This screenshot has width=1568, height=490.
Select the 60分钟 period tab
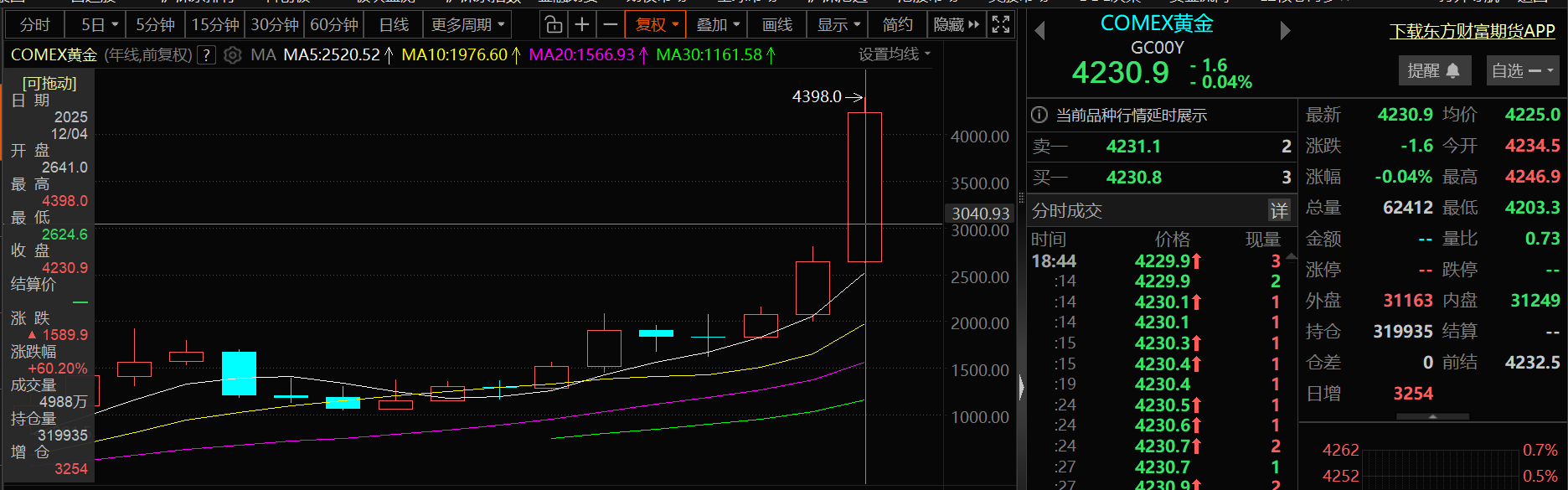334,25
